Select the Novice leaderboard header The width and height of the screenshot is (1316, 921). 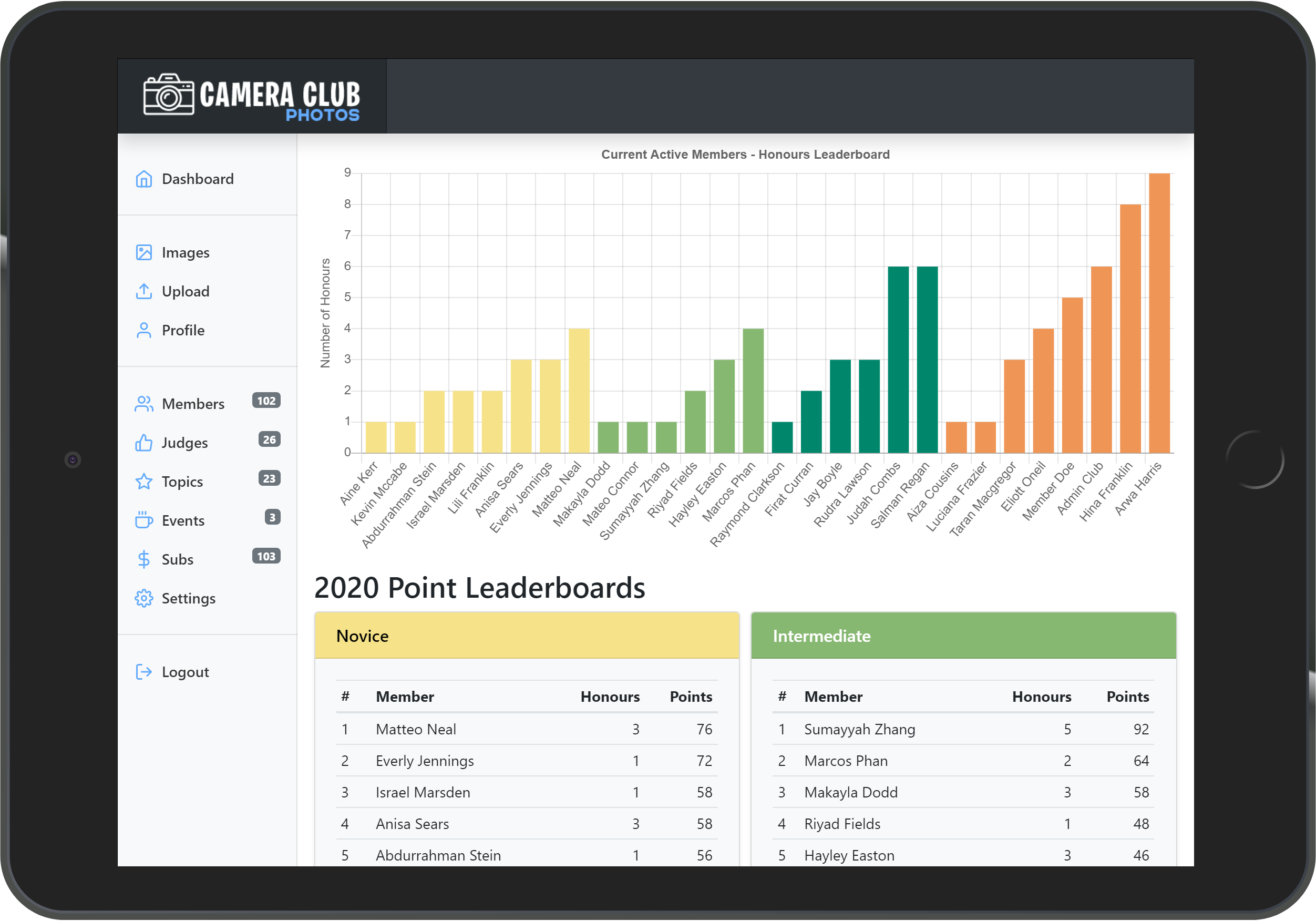coord(526,636)
